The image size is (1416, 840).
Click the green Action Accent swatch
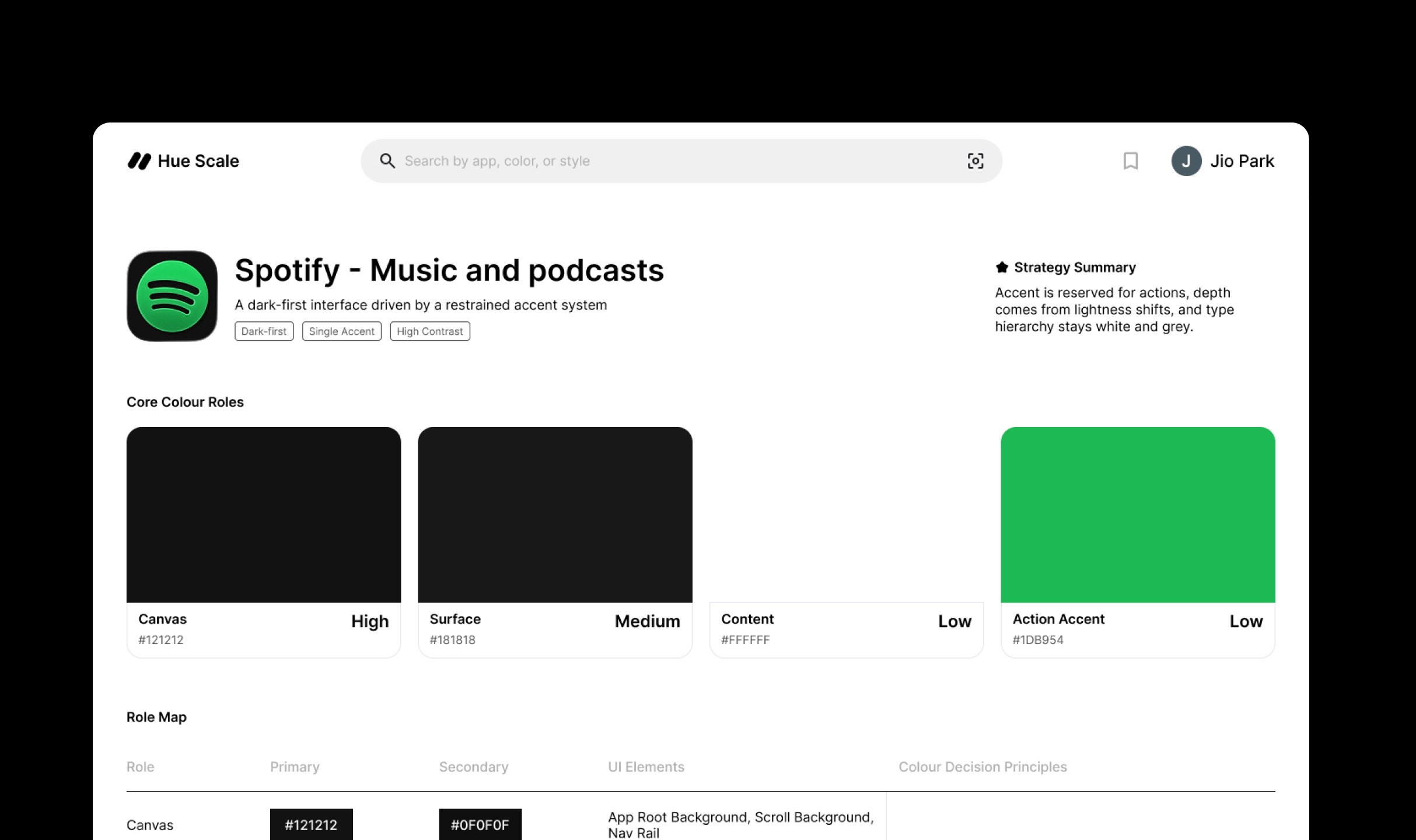[1138, 514]
